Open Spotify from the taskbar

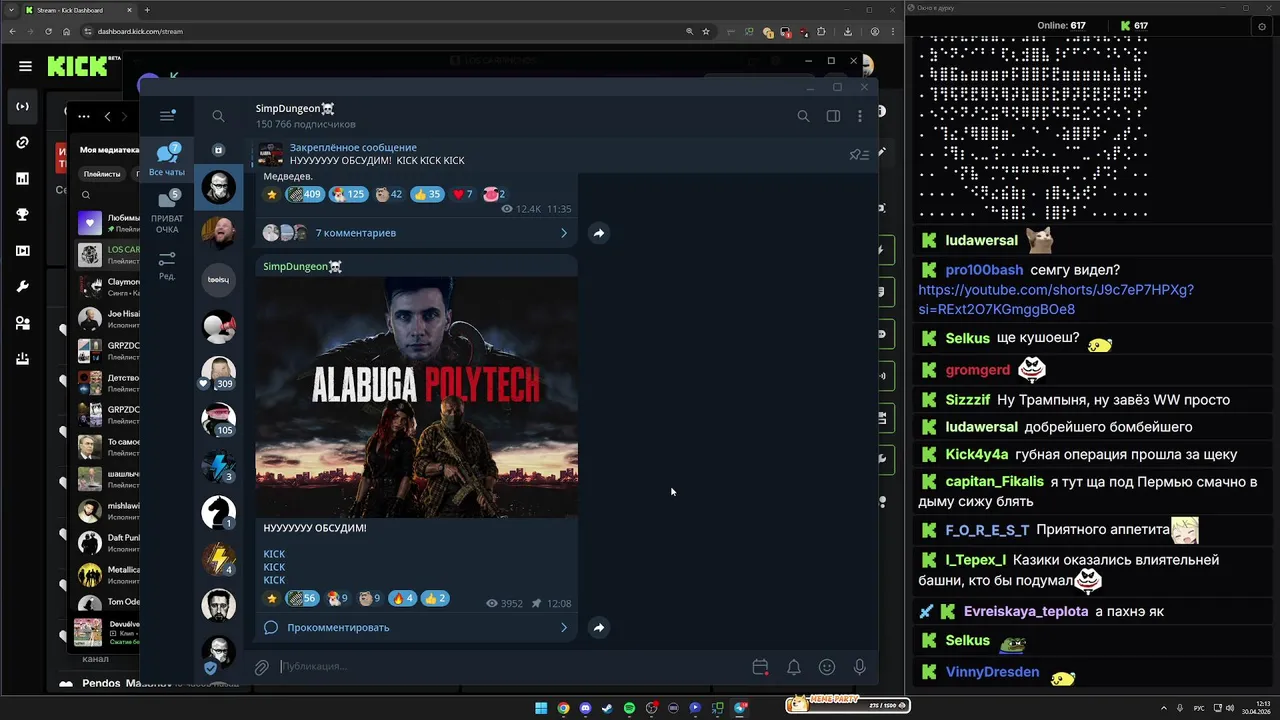coord(629,708)
